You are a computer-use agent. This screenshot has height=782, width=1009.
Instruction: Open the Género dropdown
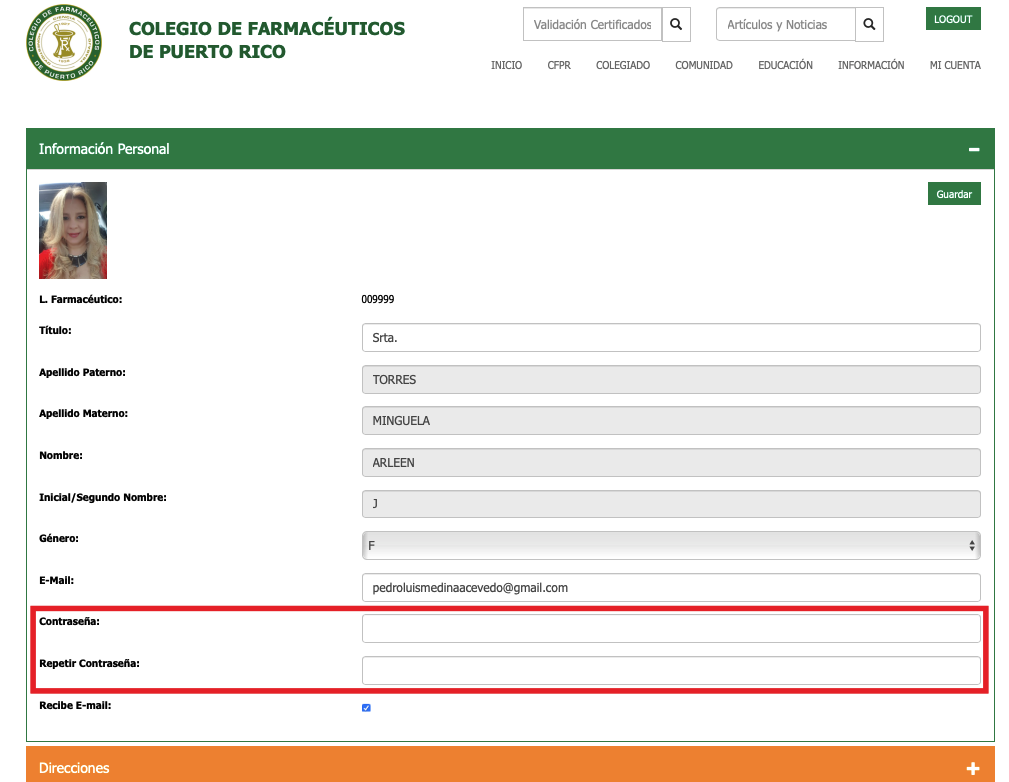point(670,545)
